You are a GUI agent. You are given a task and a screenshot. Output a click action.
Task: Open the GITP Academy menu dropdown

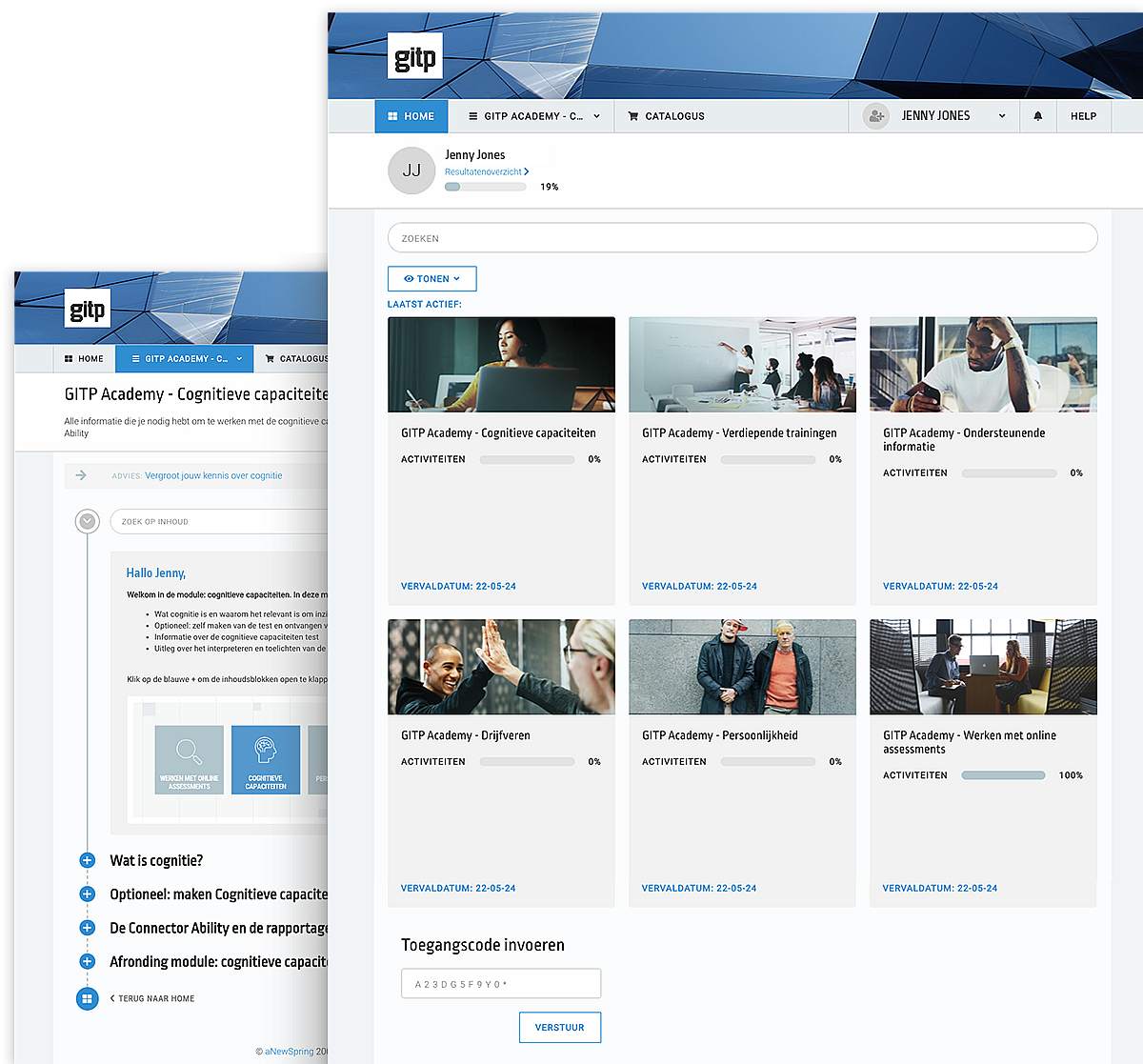[533, 116]
